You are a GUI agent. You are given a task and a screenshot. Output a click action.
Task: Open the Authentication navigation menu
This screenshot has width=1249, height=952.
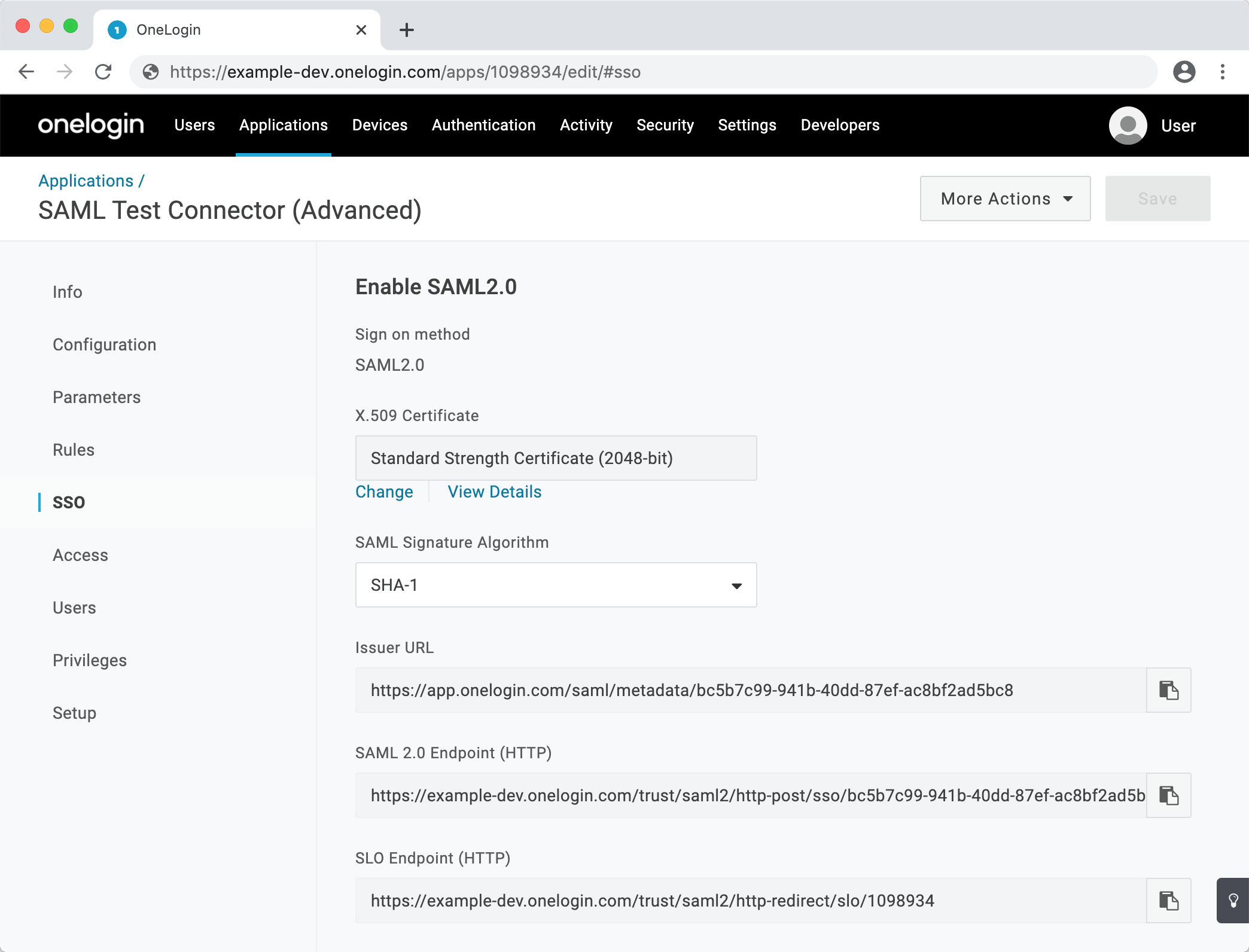pyautogui.click(x=483, y=125)
